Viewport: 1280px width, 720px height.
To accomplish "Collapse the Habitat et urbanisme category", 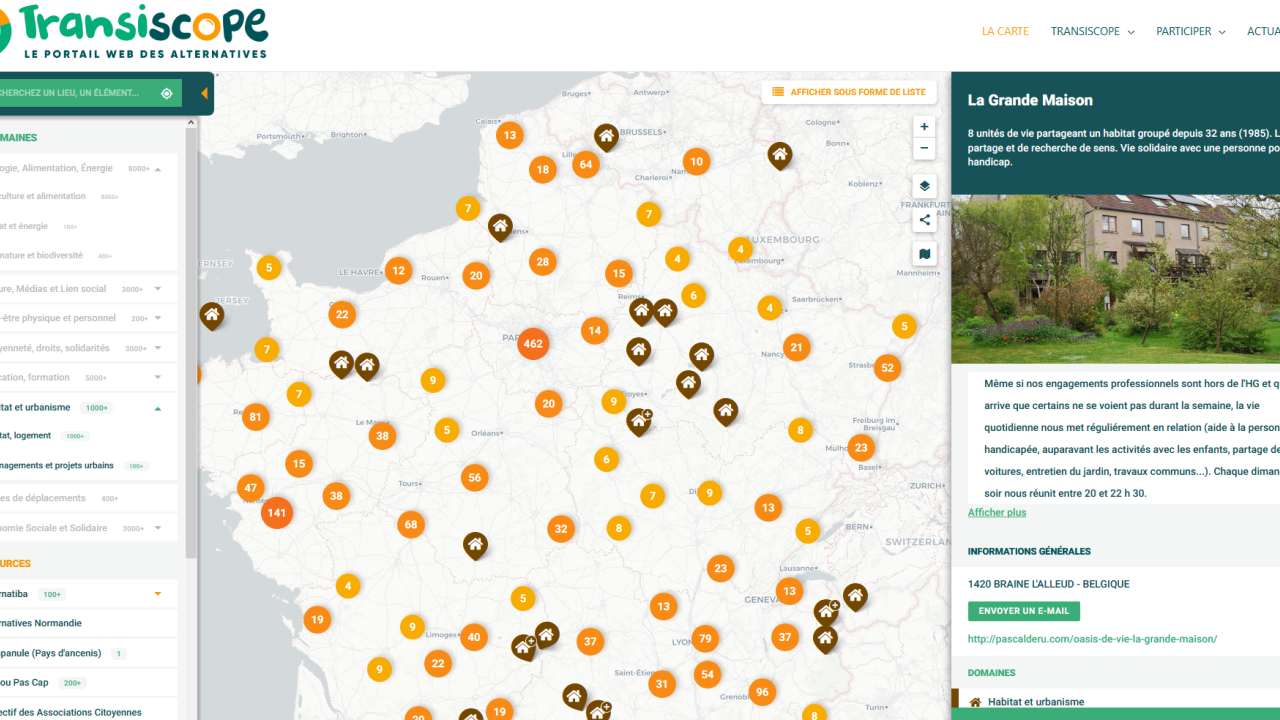I will click(x=158, y=408).
